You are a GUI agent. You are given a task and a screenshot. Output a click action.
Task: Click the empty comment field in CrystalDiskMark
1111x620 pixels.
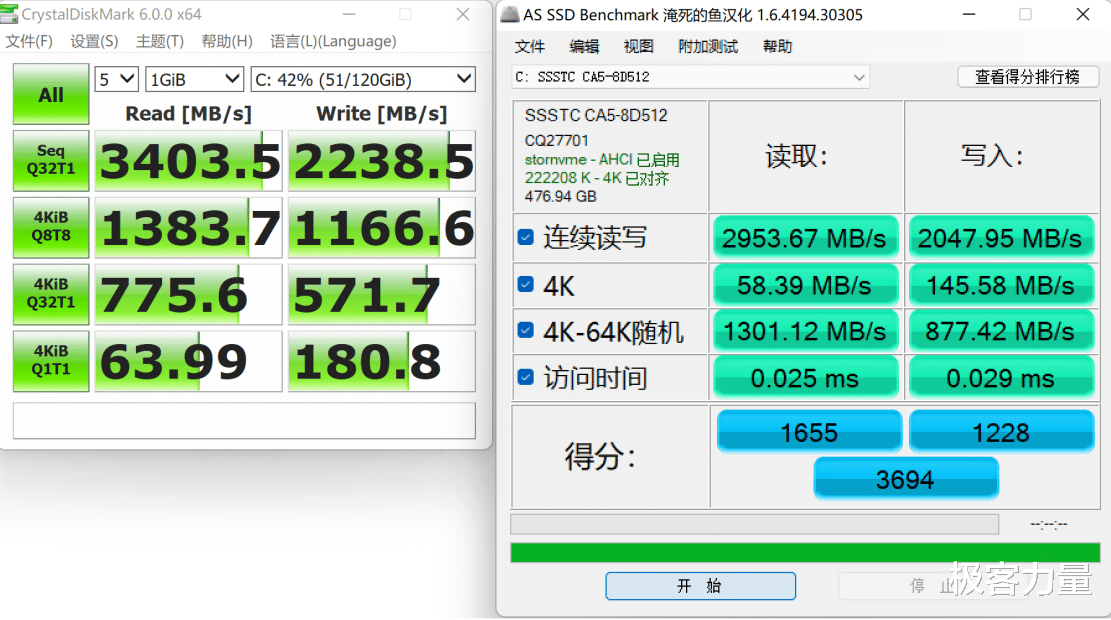tap(244, 421)
